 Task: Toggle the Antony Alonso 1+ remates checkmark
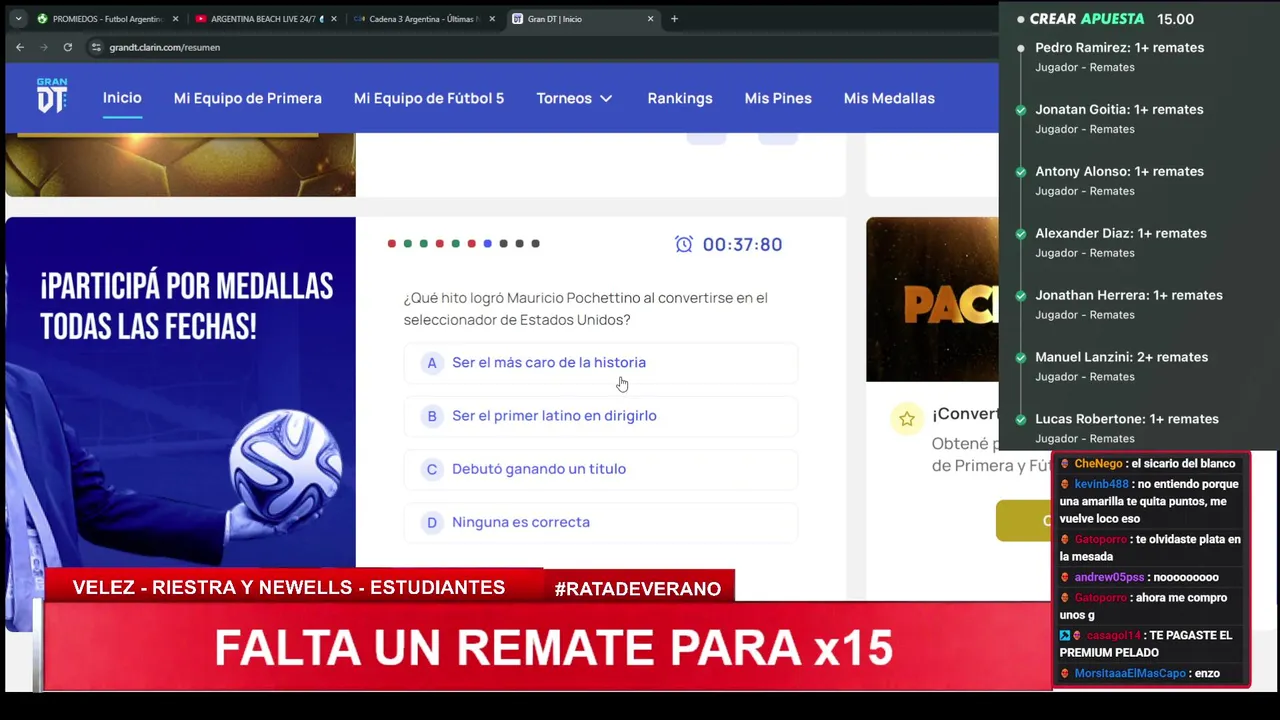[1021, 172]
